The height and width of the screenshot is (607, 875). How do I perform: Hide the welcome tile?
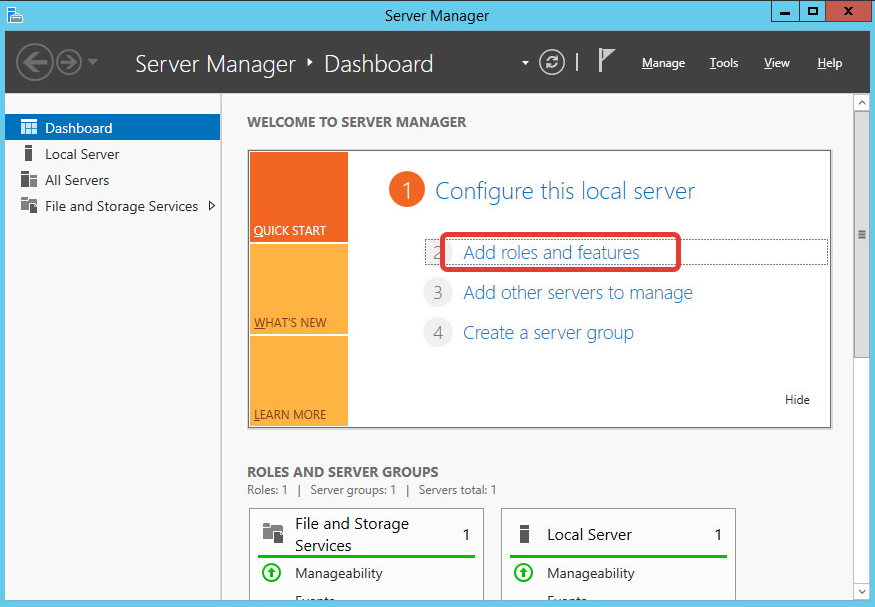[x=797, y=399]
